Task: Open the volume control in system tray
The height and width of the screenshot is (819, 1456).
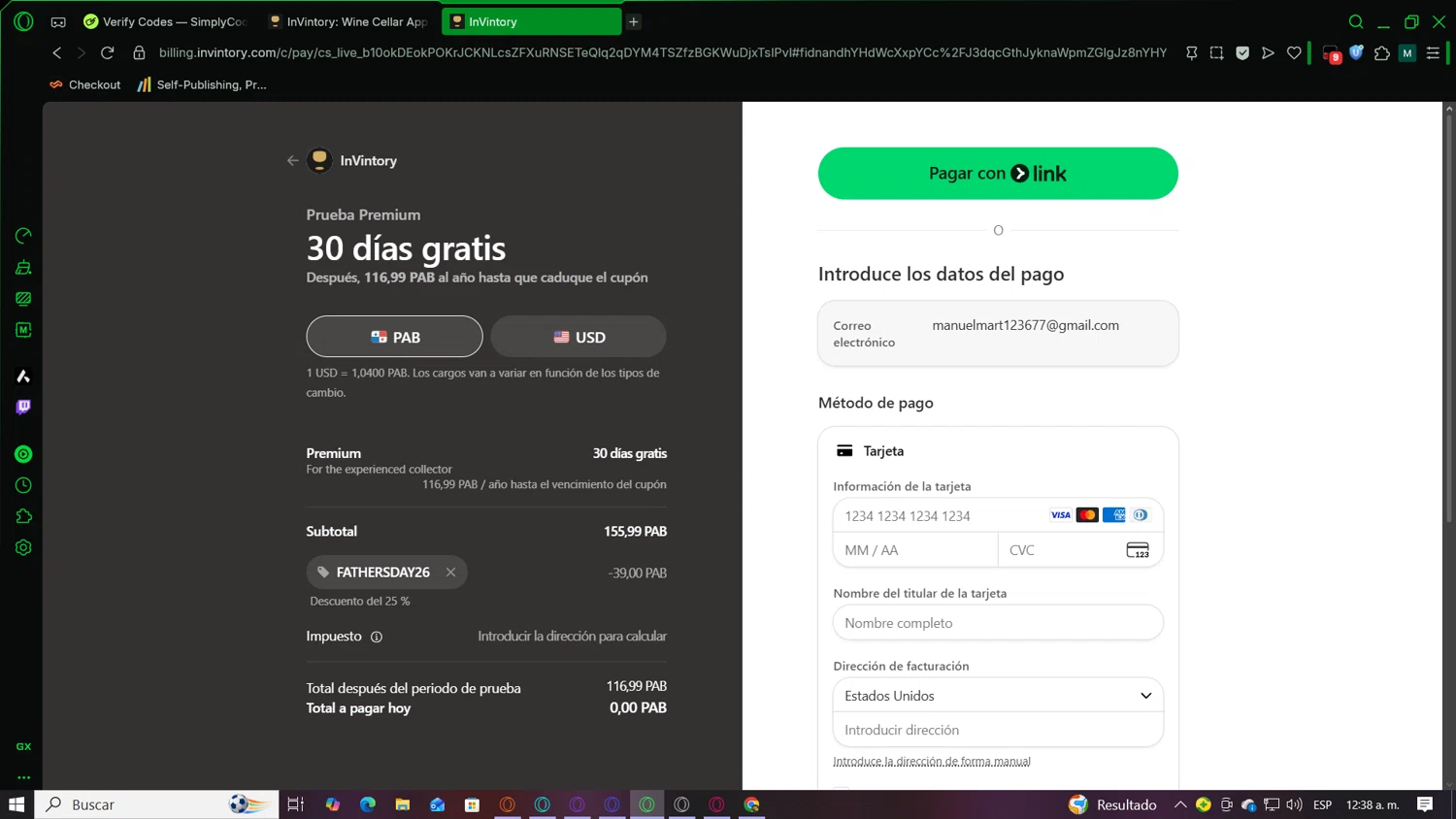Action: coord(1294,804)
